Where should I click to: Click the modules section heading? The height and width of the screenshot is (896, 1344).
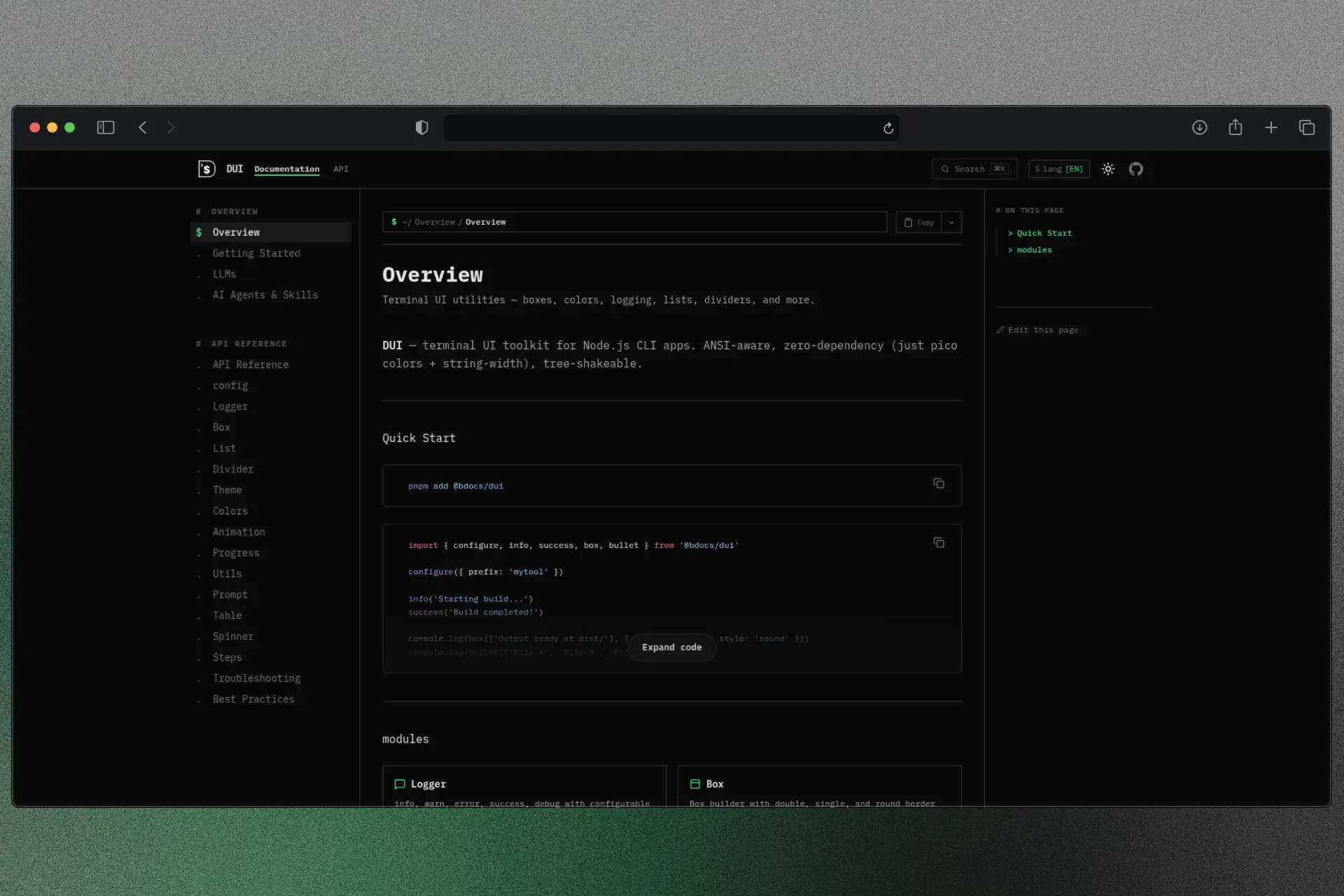(x=405, y=739)
